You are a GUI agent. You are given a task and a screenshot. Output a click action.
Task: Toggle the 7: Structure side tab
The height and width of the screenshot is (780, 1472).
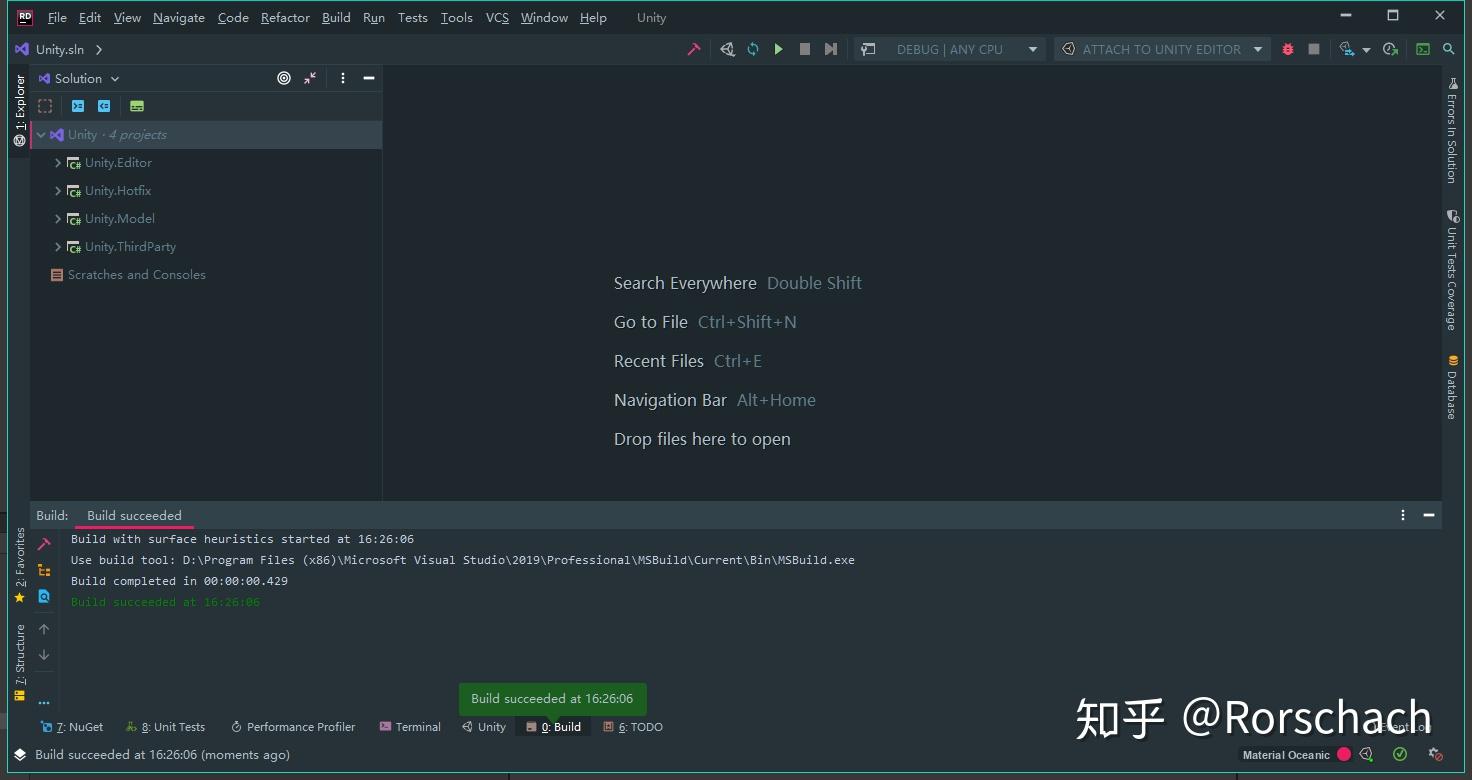point(19,663)
